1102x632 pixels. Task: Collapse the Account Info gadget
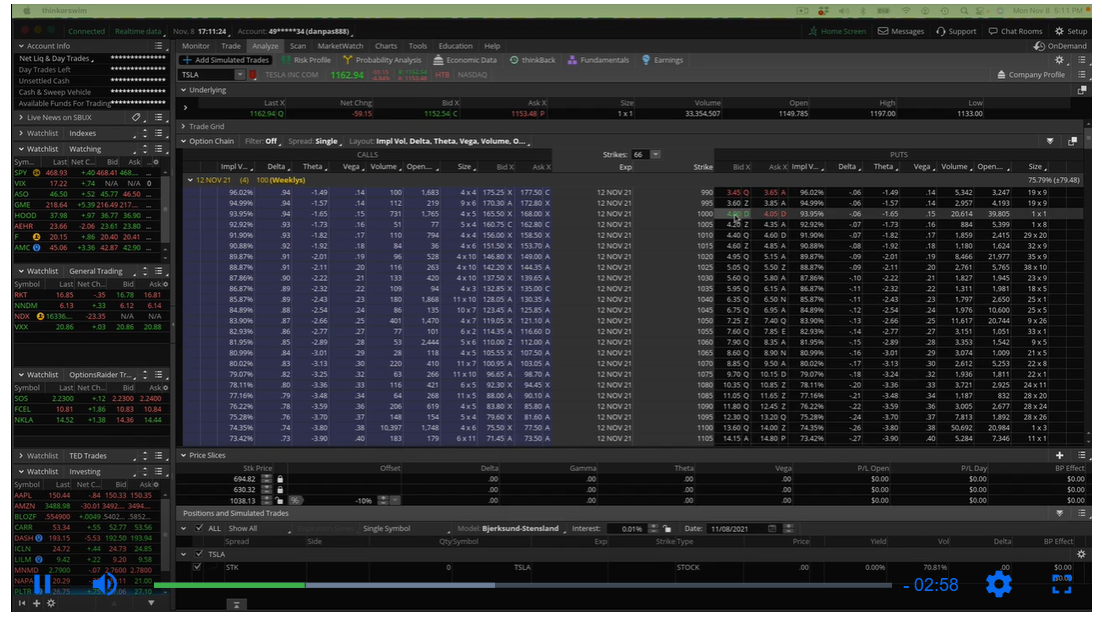[x=21, y=46]
